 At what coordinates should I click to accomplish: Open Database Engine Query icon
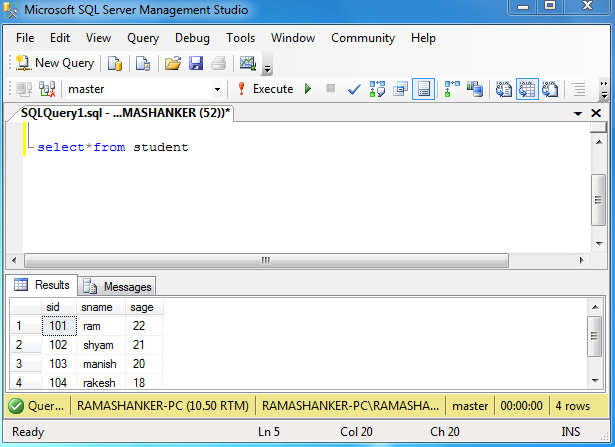[x=115, y=63]
